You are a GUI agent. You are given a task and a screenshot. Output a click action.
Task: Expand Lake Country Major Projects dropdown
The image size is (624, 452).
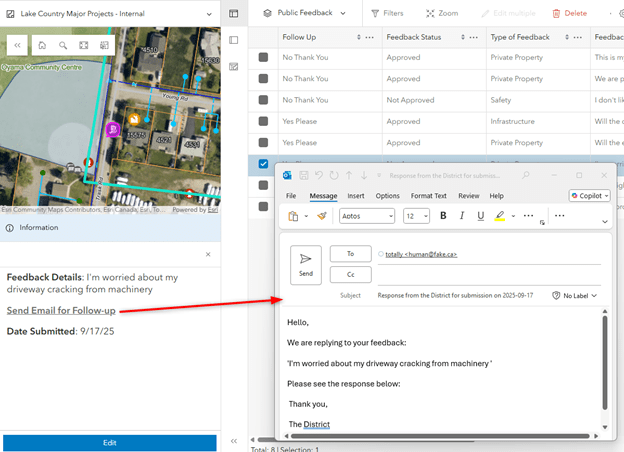pos(209,14)
